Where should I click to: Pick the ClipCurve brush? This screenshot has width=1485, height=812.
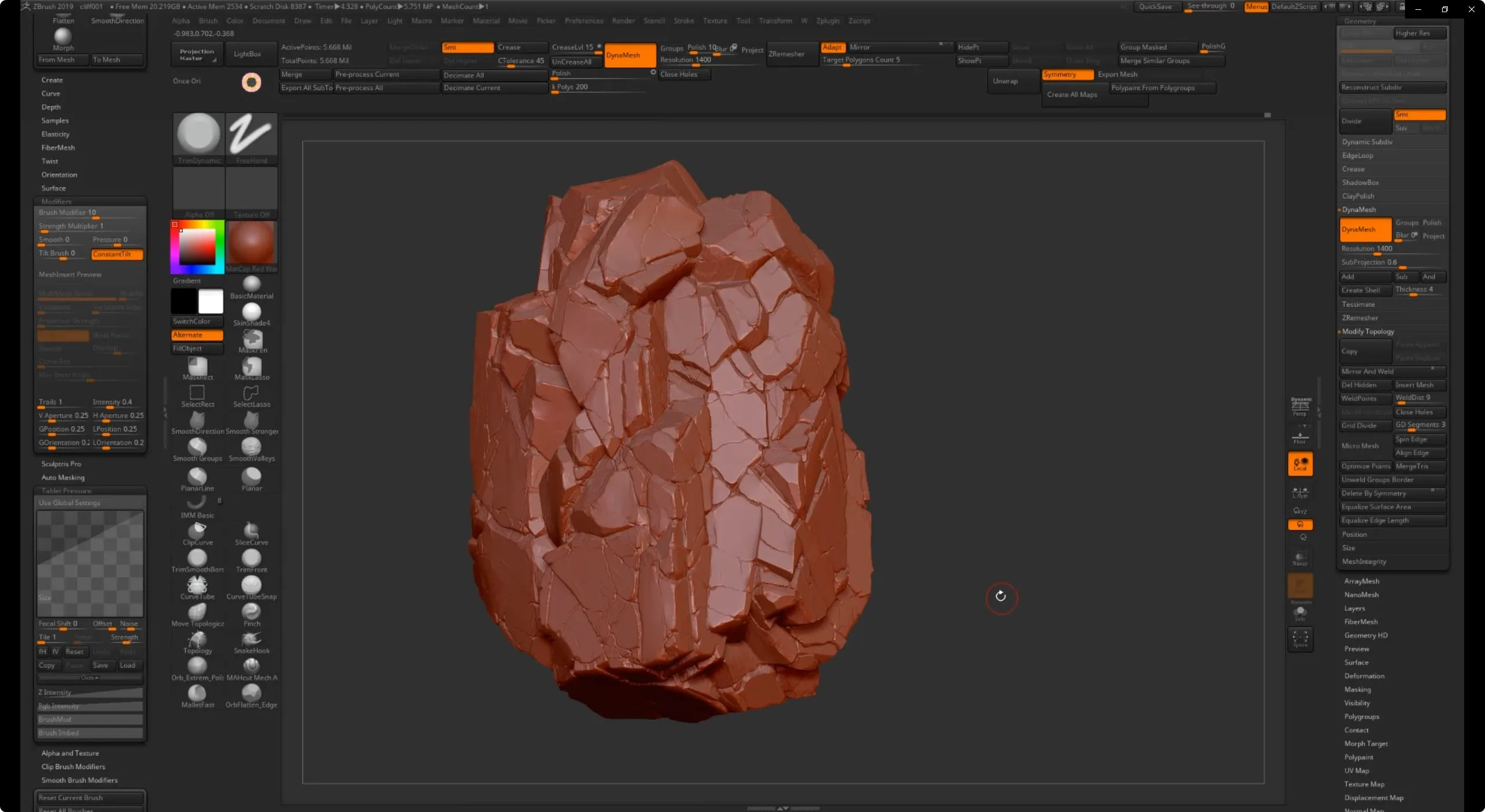[197, 531]
